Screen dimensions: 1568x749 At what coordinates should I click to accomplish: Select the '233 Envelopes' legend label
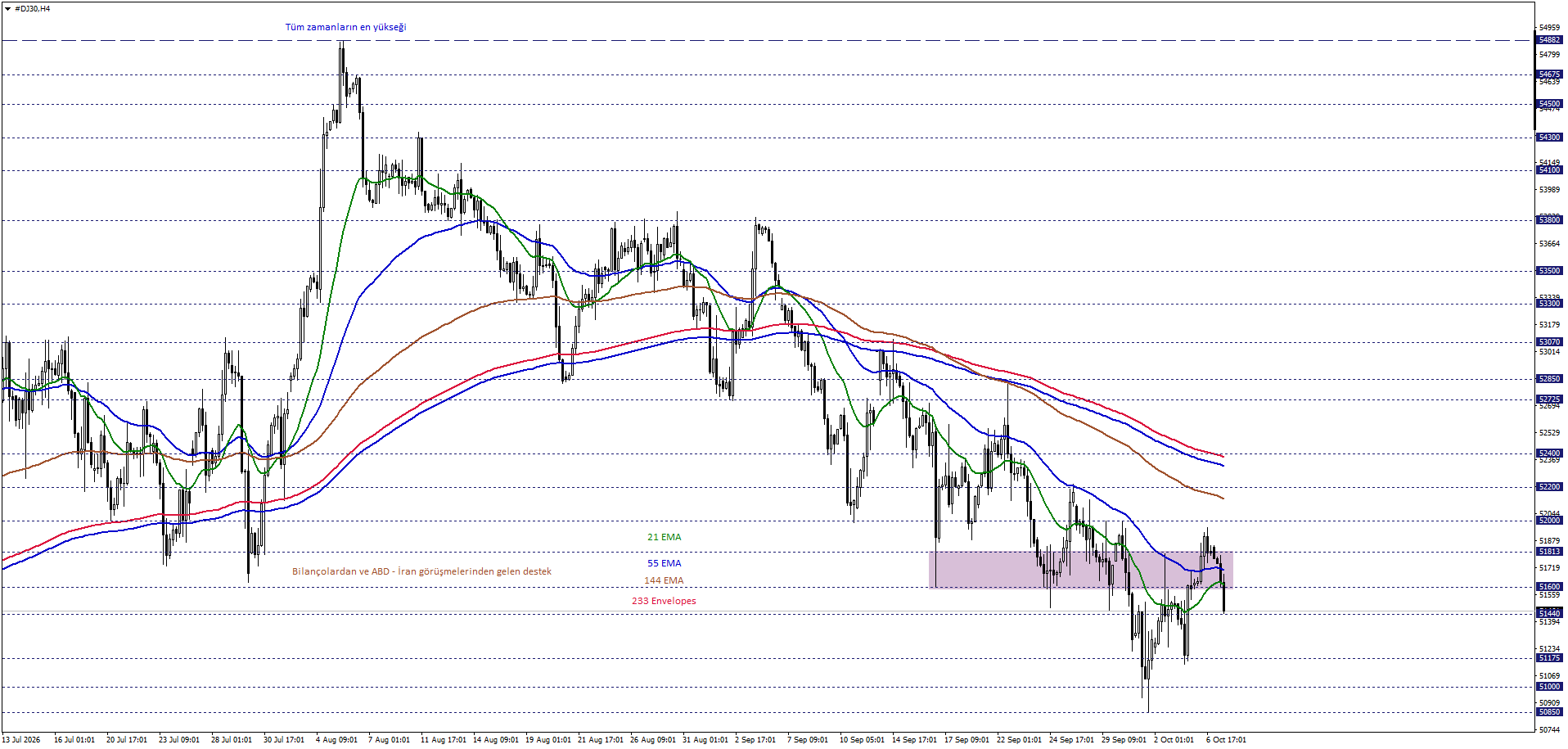pyautogui.click(x=664, y=601)
